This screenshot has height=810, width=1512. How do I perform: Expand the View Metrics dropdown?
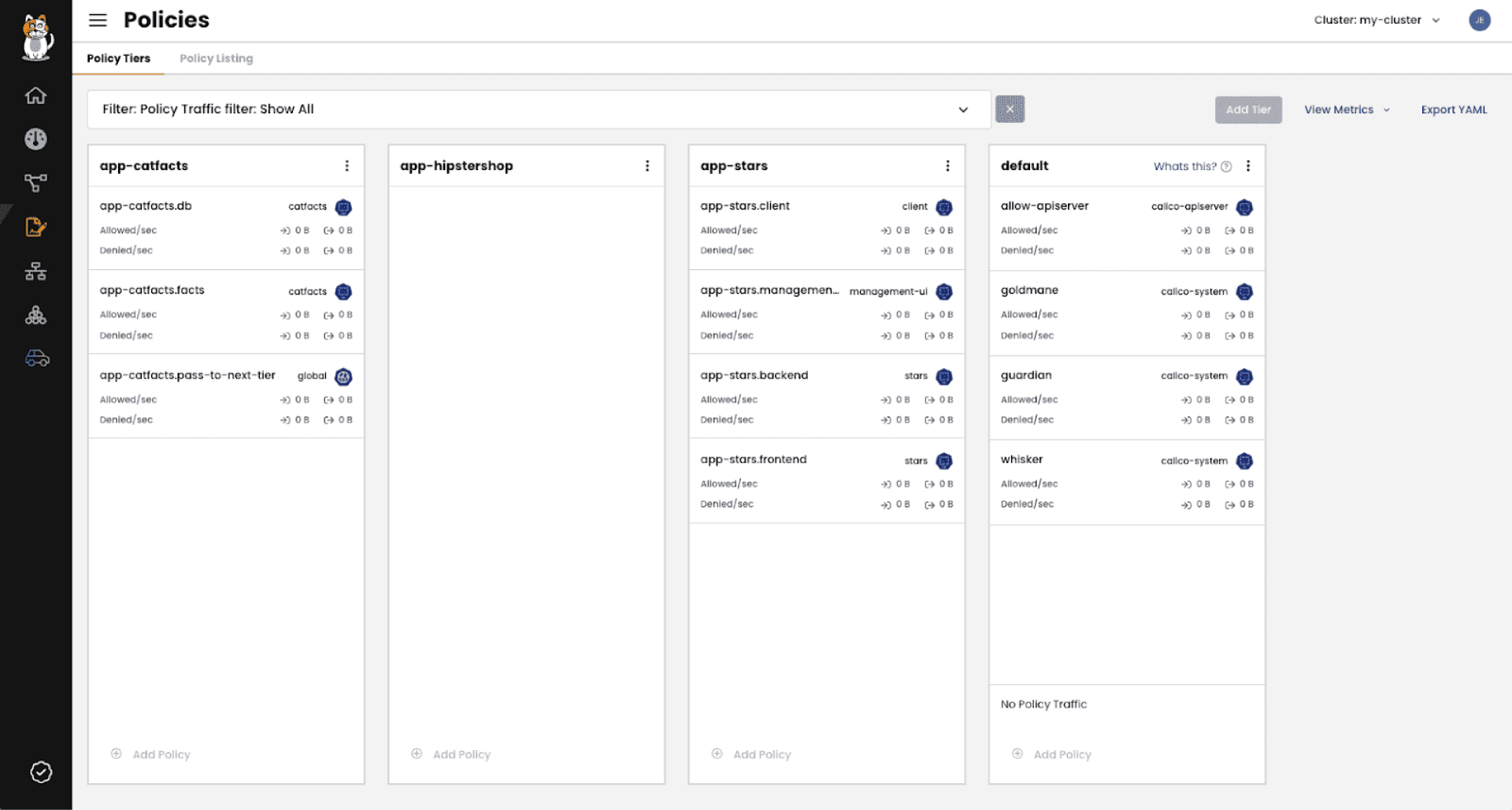[x=1346, y=109]
